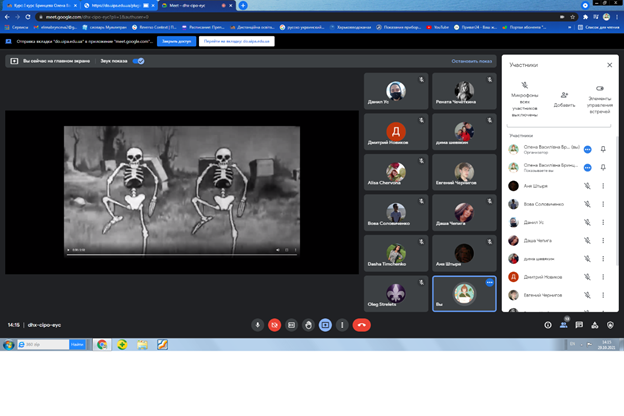
Task: Click the options badge on your own tile
Action: click(x=489, y=282)
